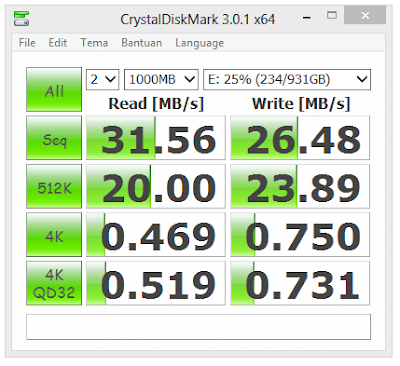Start the 512K benchmark test
The height and width of the screenshot is (366, 400).
54,186
